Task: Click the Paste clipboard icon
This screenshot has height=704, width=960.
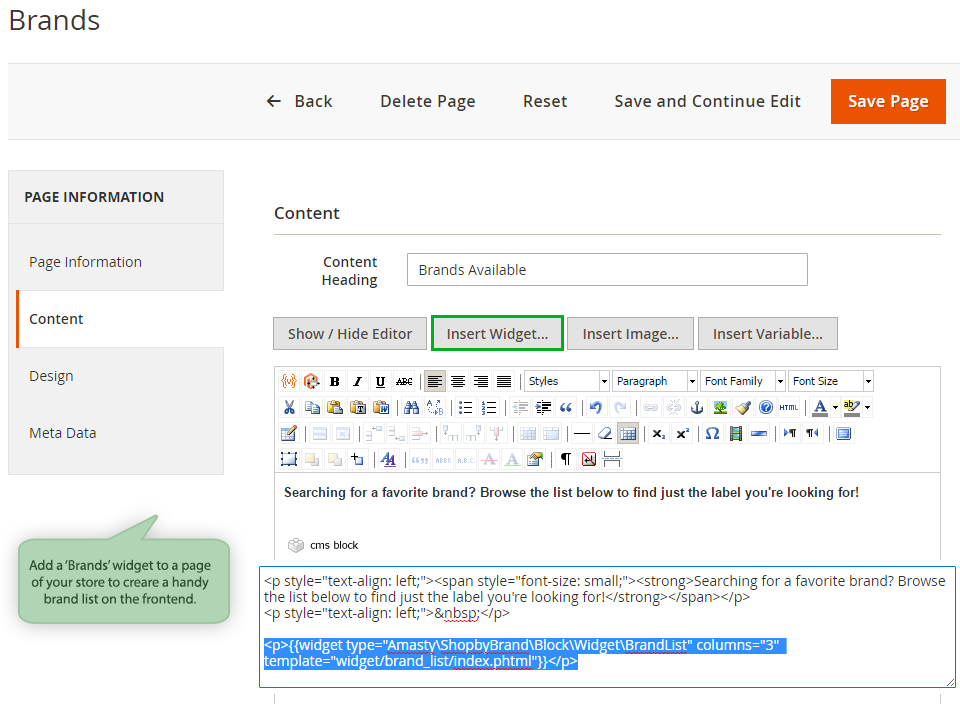Action: pyautogui.click(x=335, y=407)
